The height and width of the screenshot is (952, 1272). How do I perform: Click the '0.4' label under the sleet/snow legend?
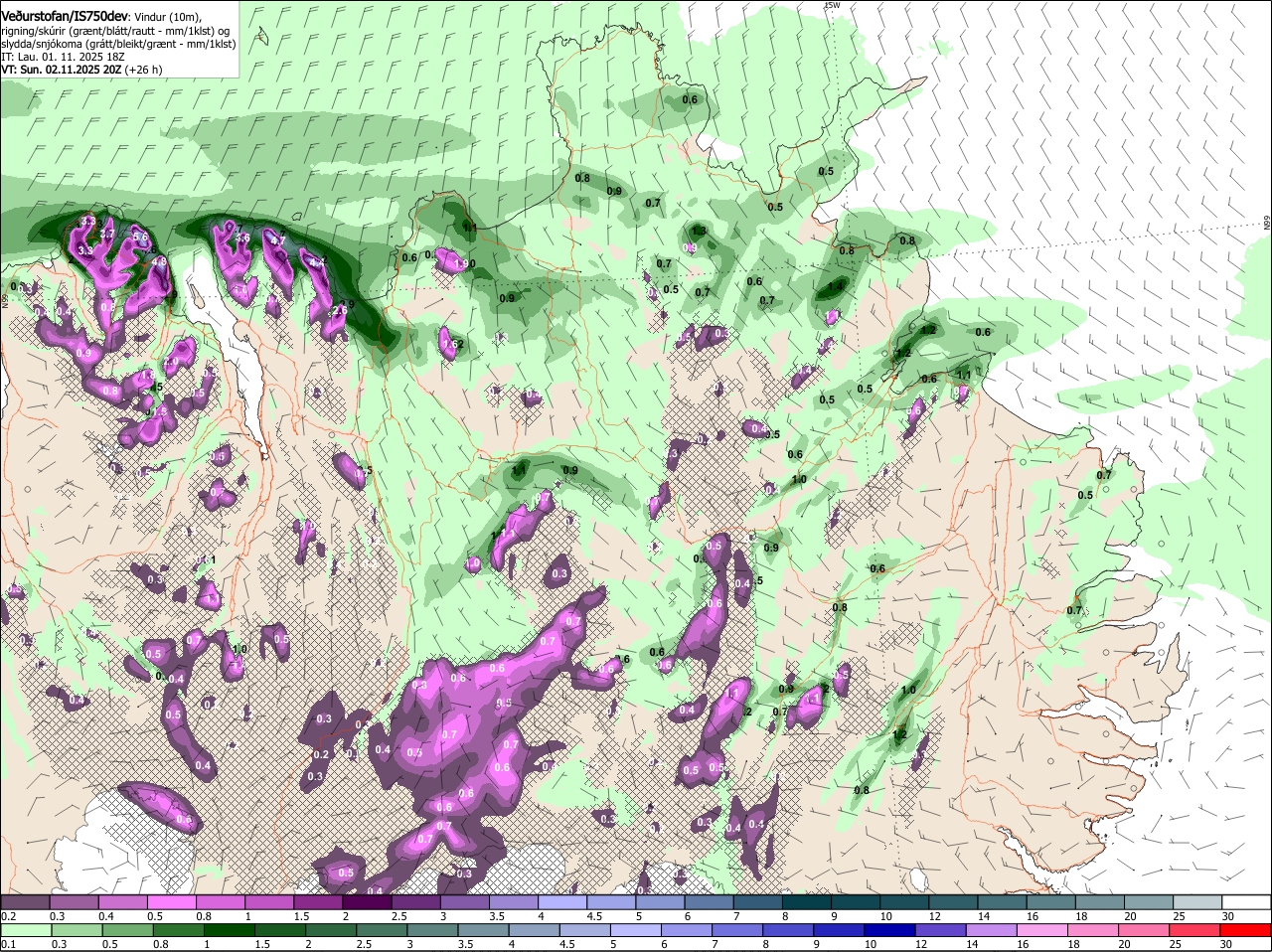point(106,916)
